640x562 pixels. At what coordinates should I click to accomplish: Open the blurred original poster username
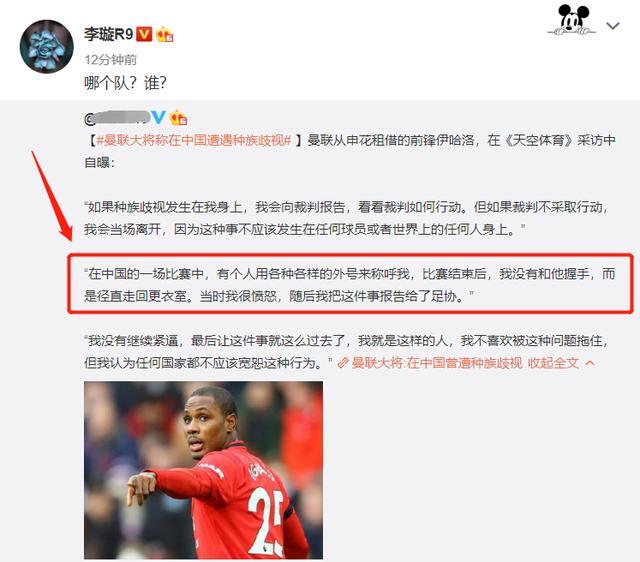[118, 118]
